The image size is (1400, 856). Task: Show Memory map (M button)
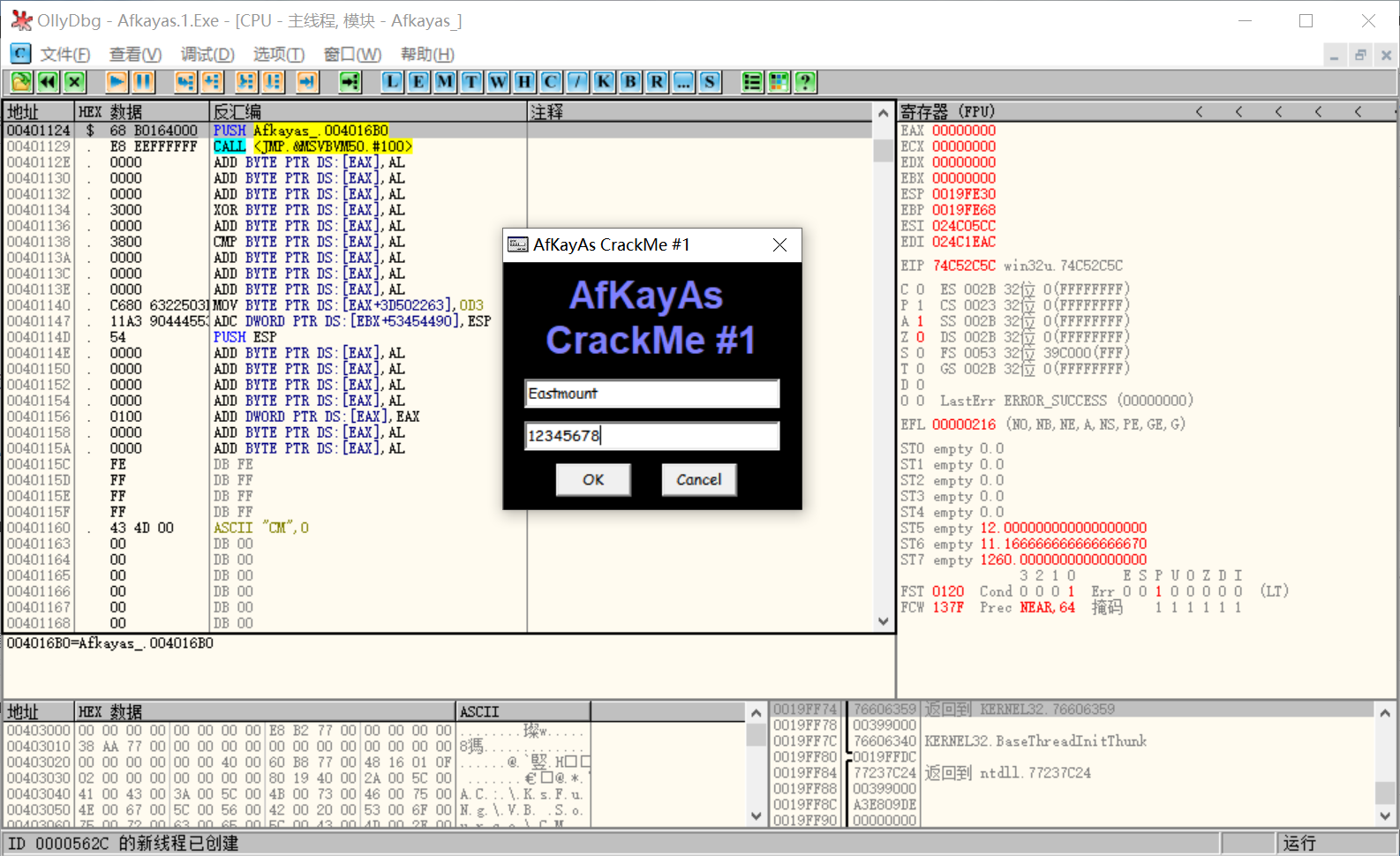pos(445,82)
